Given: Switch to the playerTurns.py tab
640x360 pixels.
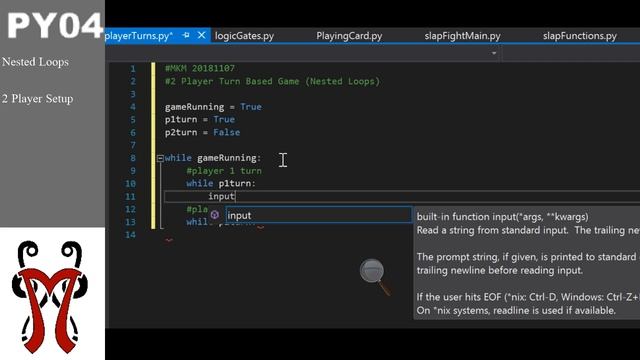Looking at the screenshot, I should pyautogui.click(x=139, y=36).
